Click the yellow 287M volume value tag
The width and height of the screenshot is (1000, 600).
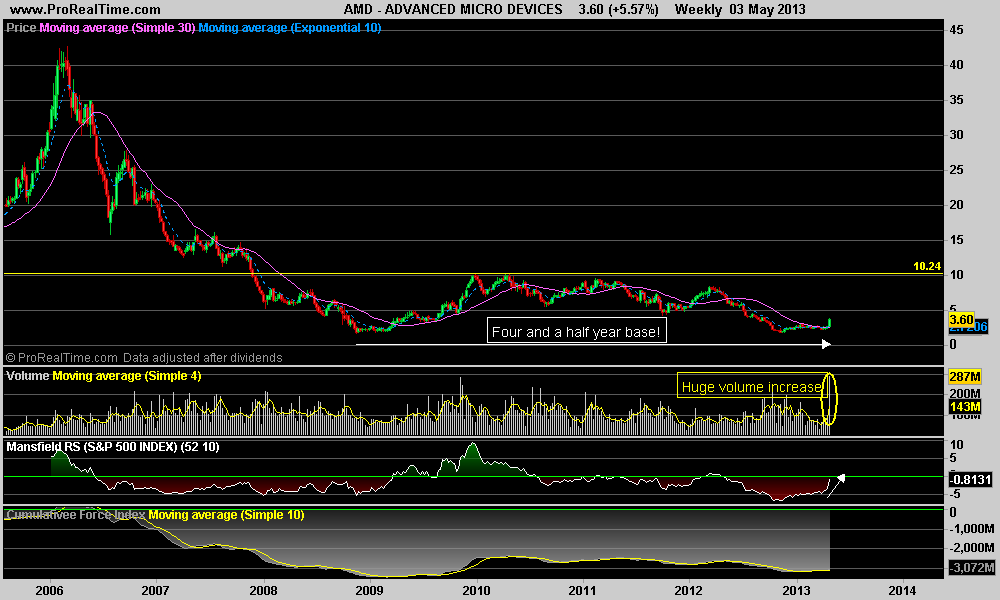pos(966,376)
